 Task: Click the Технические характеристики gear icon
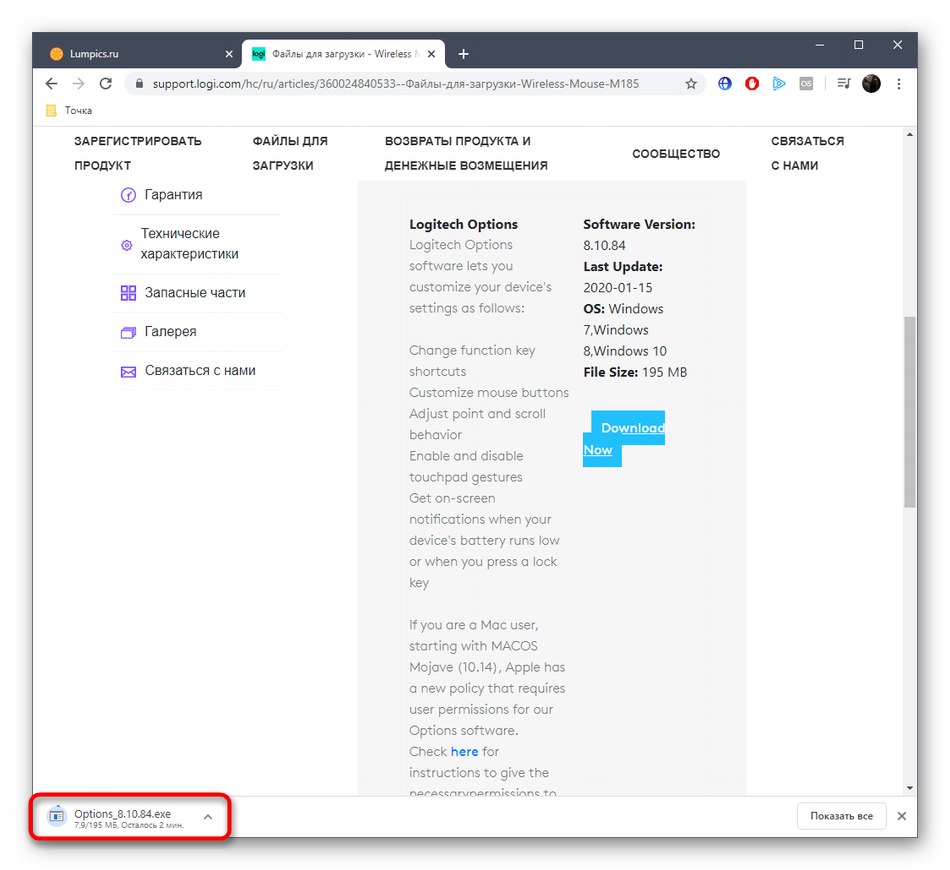127,245
